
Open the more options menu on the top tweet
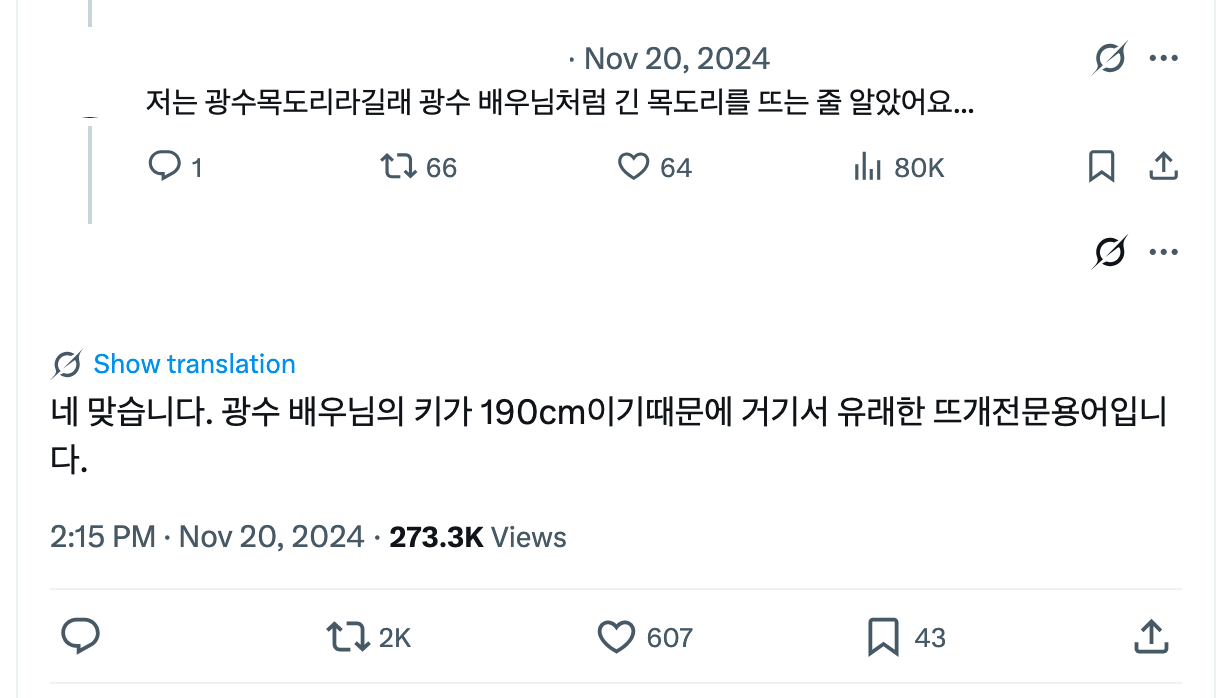click(x=1163, y=58)
